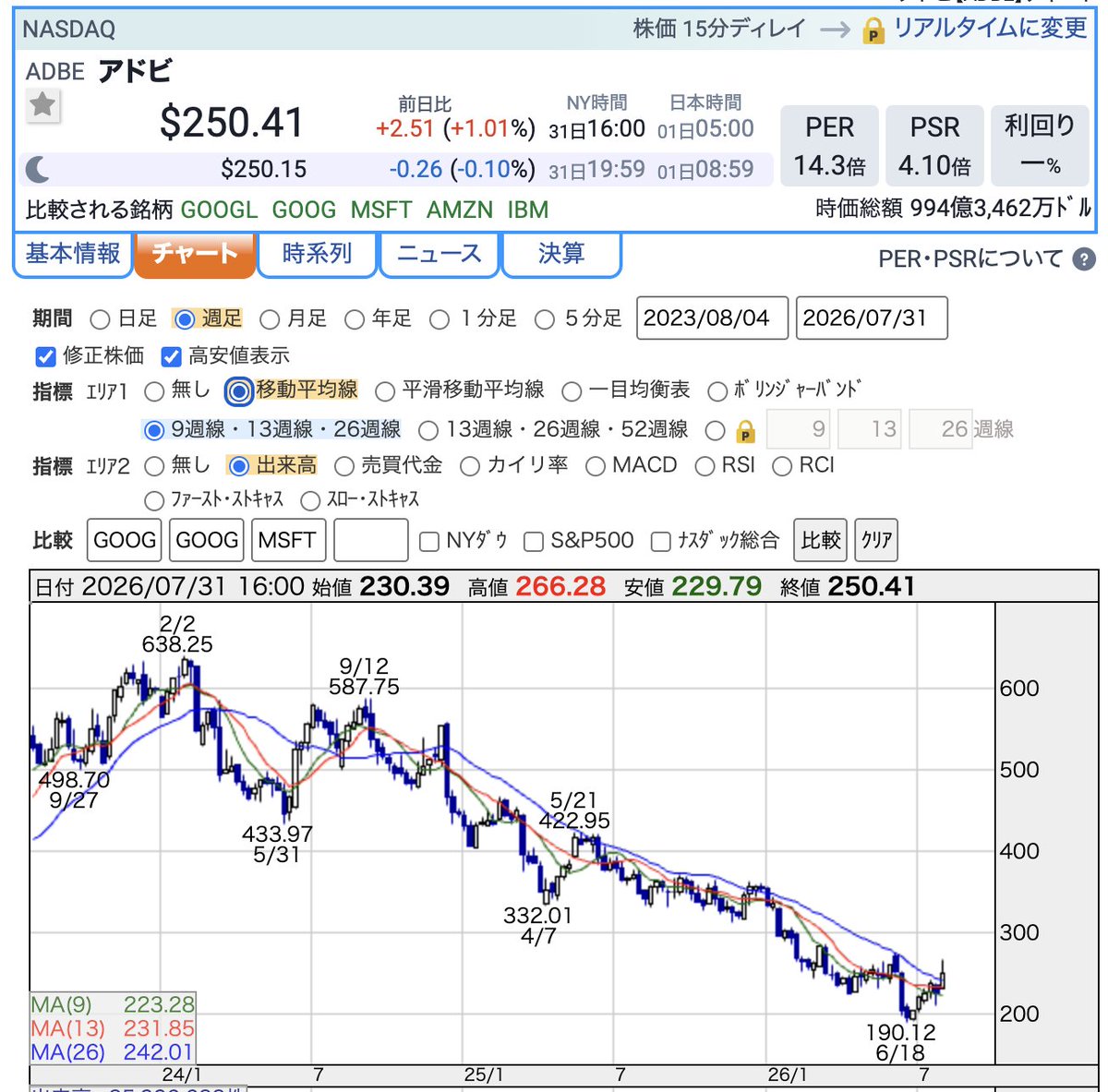Enable the ナスダック総合 comparison checkbox
The height and width of the screenshot is (1092, 1108).
pos(660,542)
